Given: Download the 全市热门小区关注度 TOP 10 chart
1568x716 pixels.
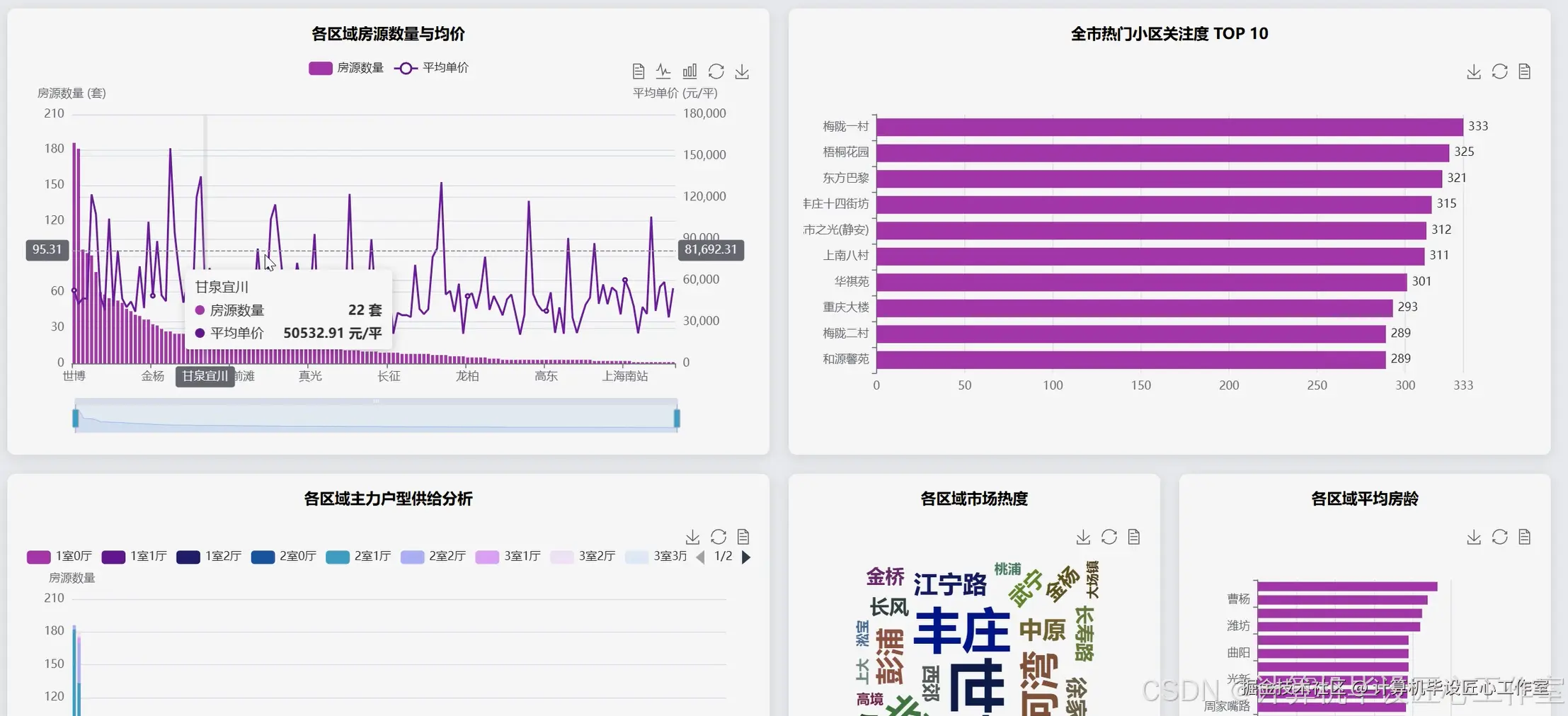Looking at the screenshot, I should point(1474,71).
